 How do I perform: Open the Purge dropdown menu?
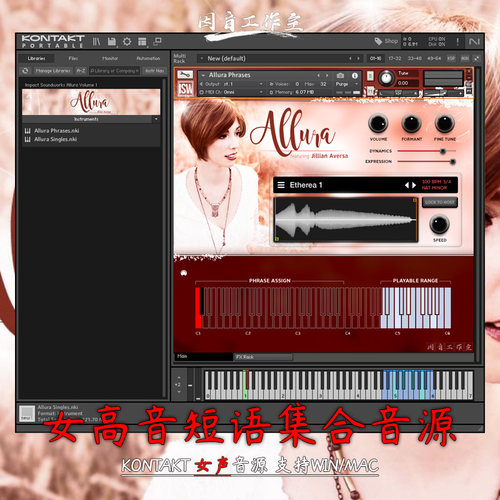346,84
